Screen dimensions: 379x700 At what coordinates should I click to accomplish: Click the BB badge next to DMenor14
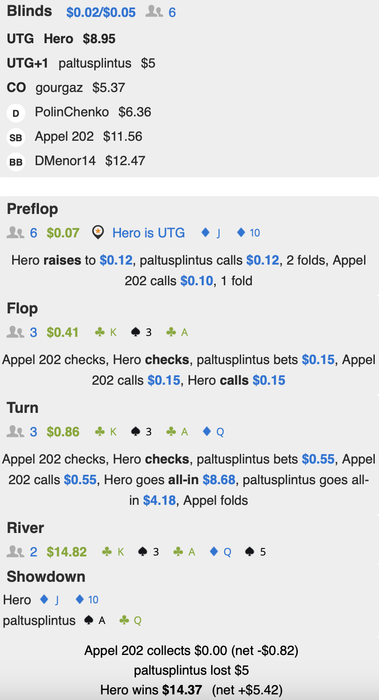16,162
